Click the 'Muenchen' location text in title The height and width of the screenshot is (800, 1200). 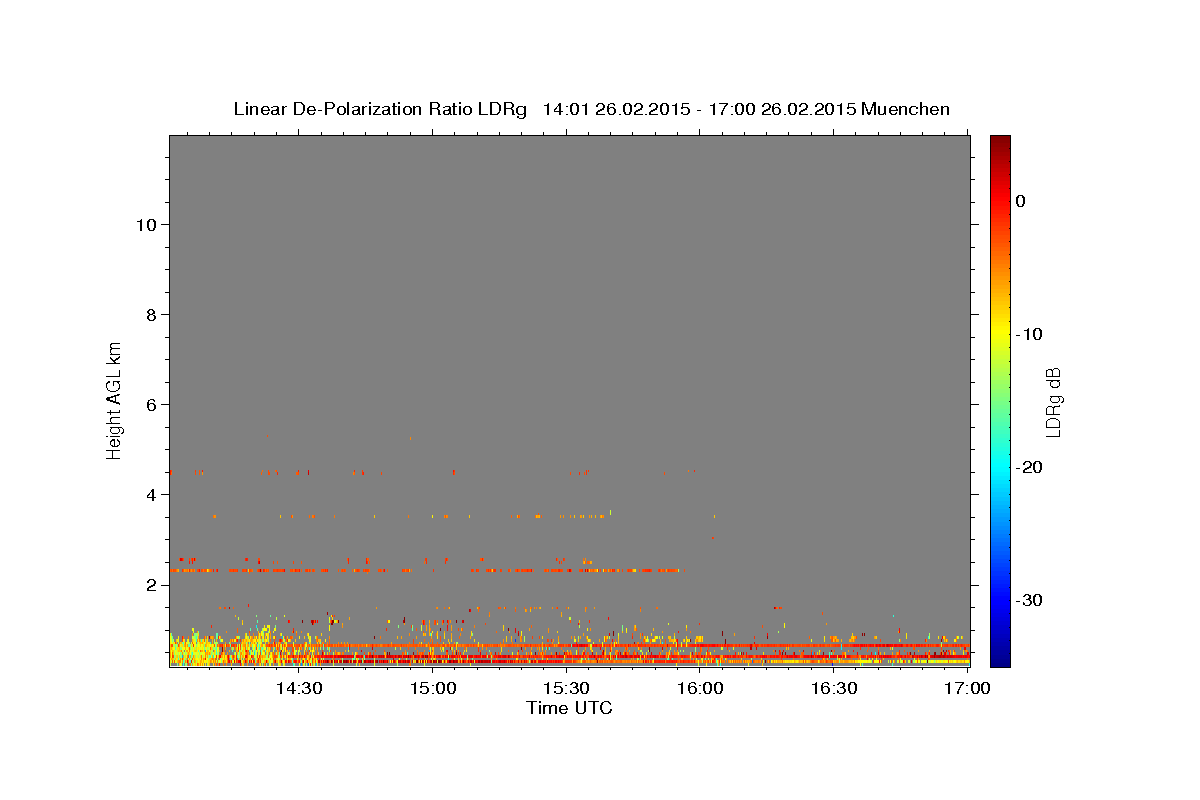pos(905,109)
